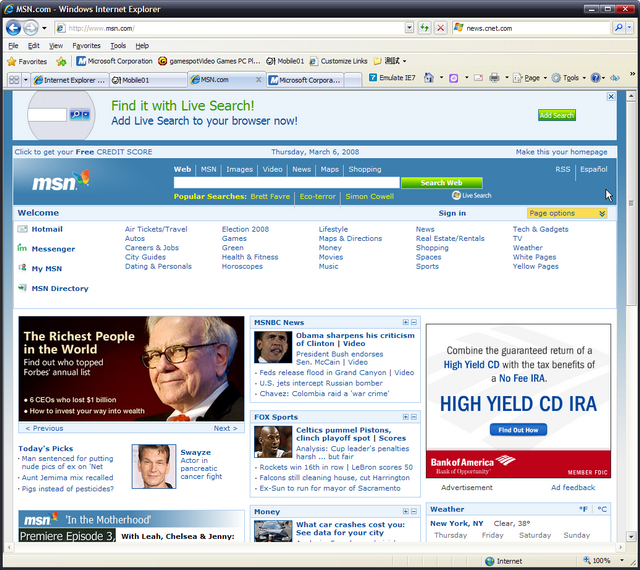Open the Favorites menu

pos(87,45)
